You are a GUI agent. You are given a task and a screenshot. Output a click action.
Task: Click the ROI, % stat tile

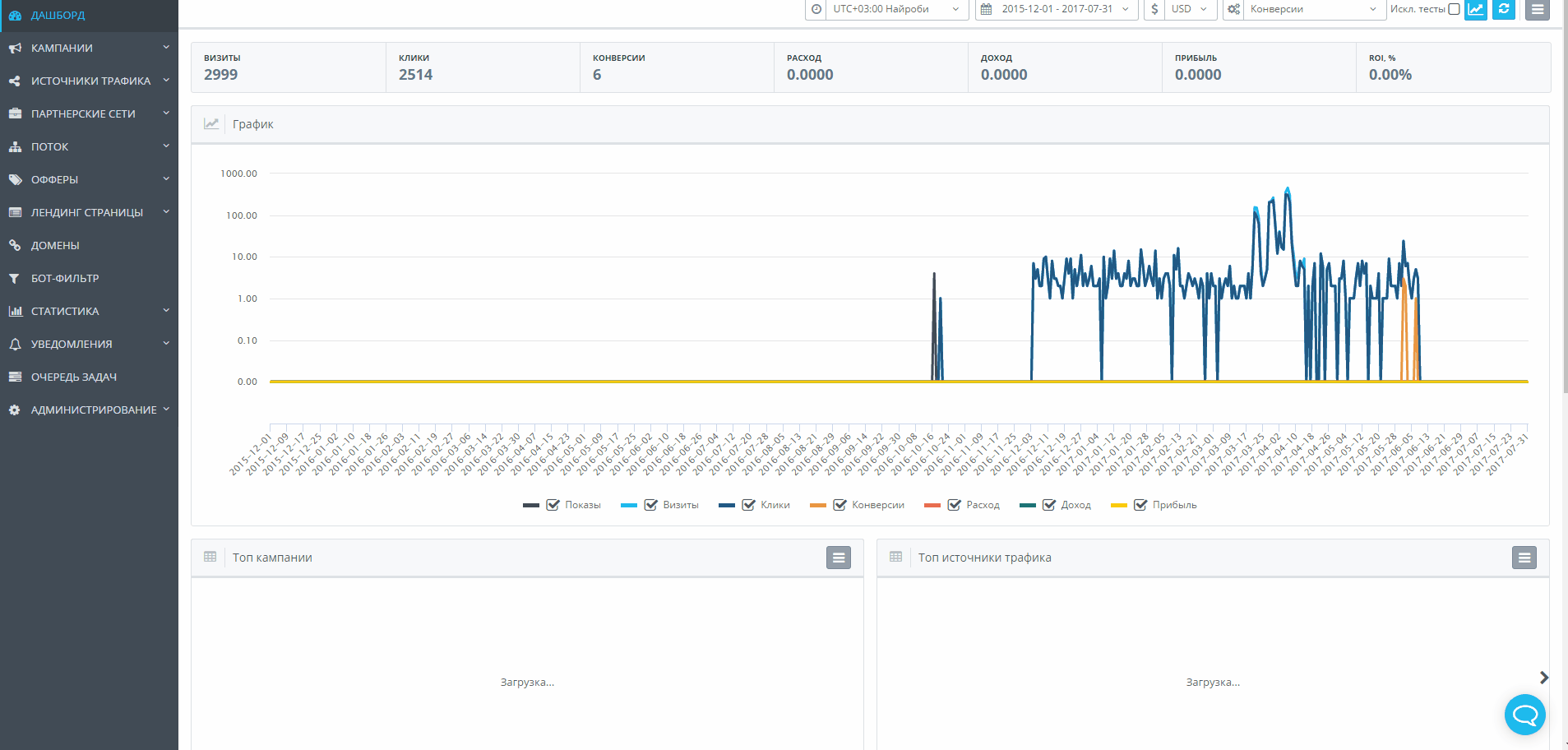pos(1453,67)
